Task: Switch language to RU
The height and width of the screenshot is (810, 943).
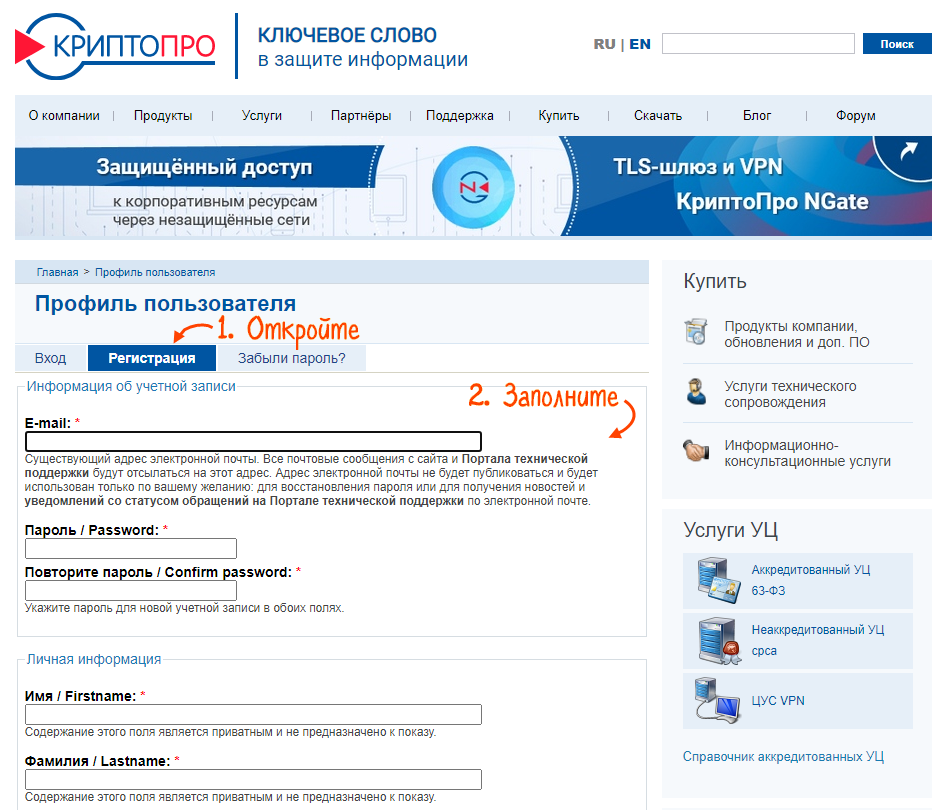Action: pos(604,44)
